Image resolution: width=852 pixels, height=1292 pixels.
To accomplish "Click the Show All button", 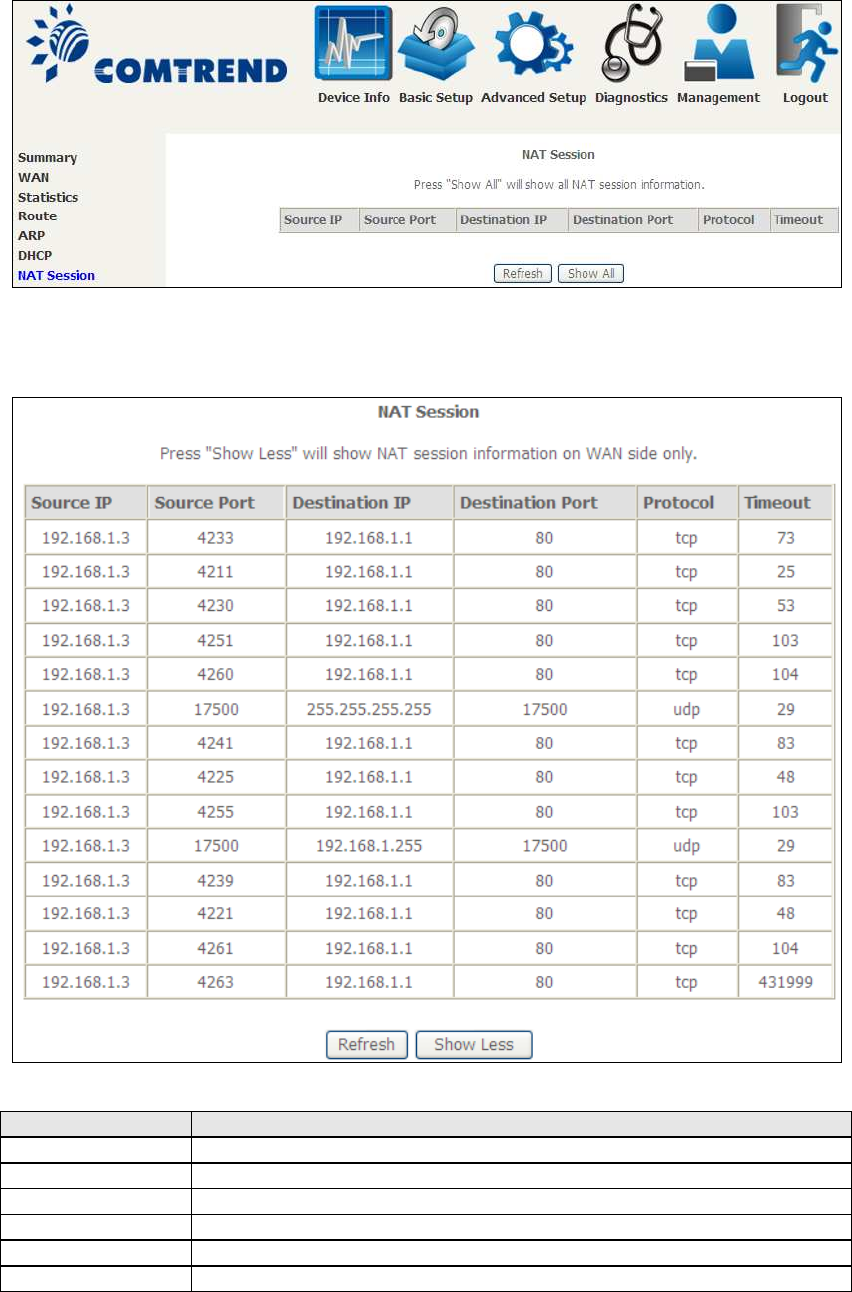I will pyautogui.click(x=591, y=273).
